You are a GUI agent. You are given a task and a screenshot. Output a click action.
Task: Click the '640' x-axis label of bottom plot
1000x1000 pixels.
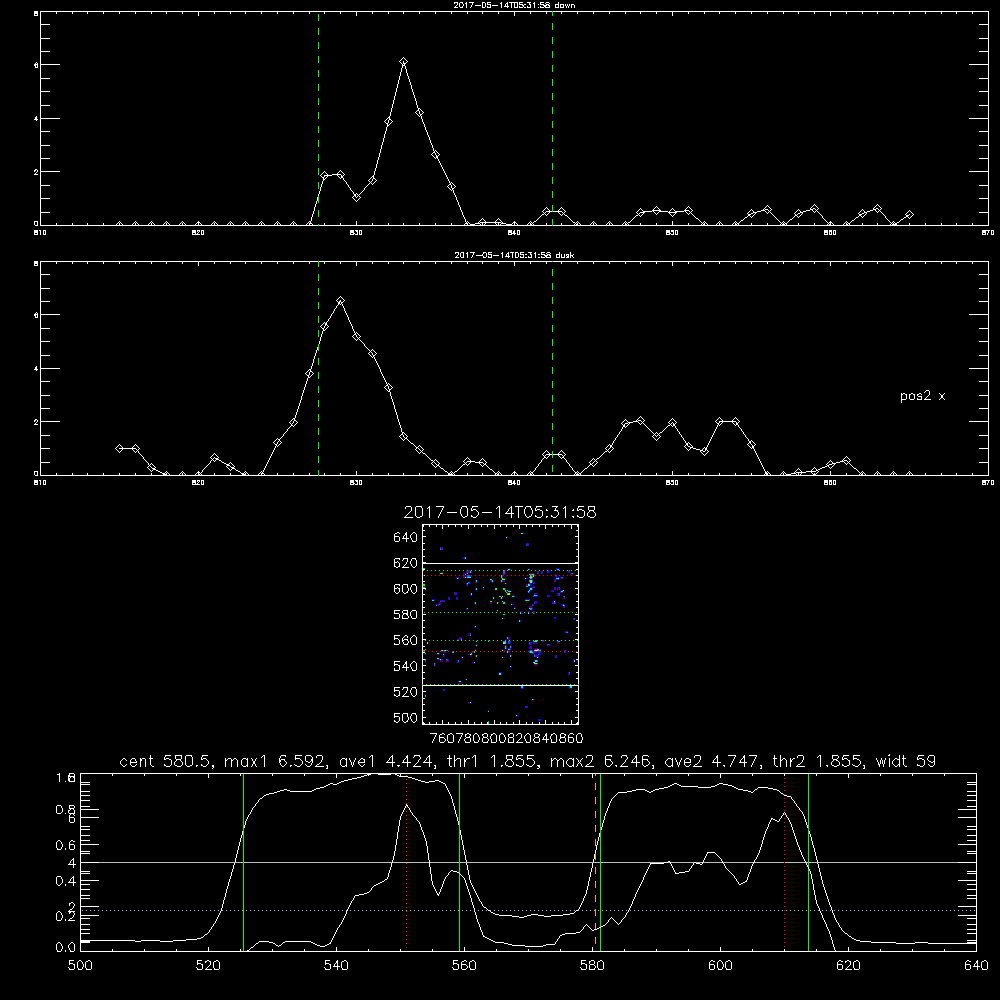[976, 966]
